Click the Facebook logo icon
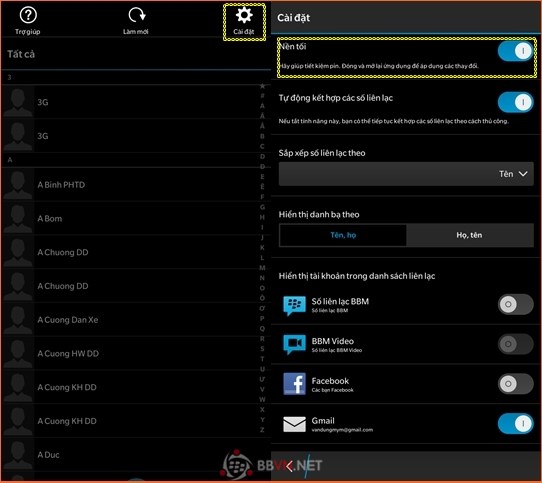The height and width of the screenshot is (483, 542). click(x=294, y=384)
